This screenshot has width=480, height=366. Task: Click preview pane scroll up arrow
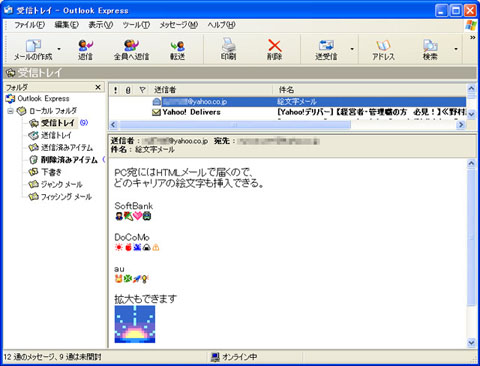point(471,163)
